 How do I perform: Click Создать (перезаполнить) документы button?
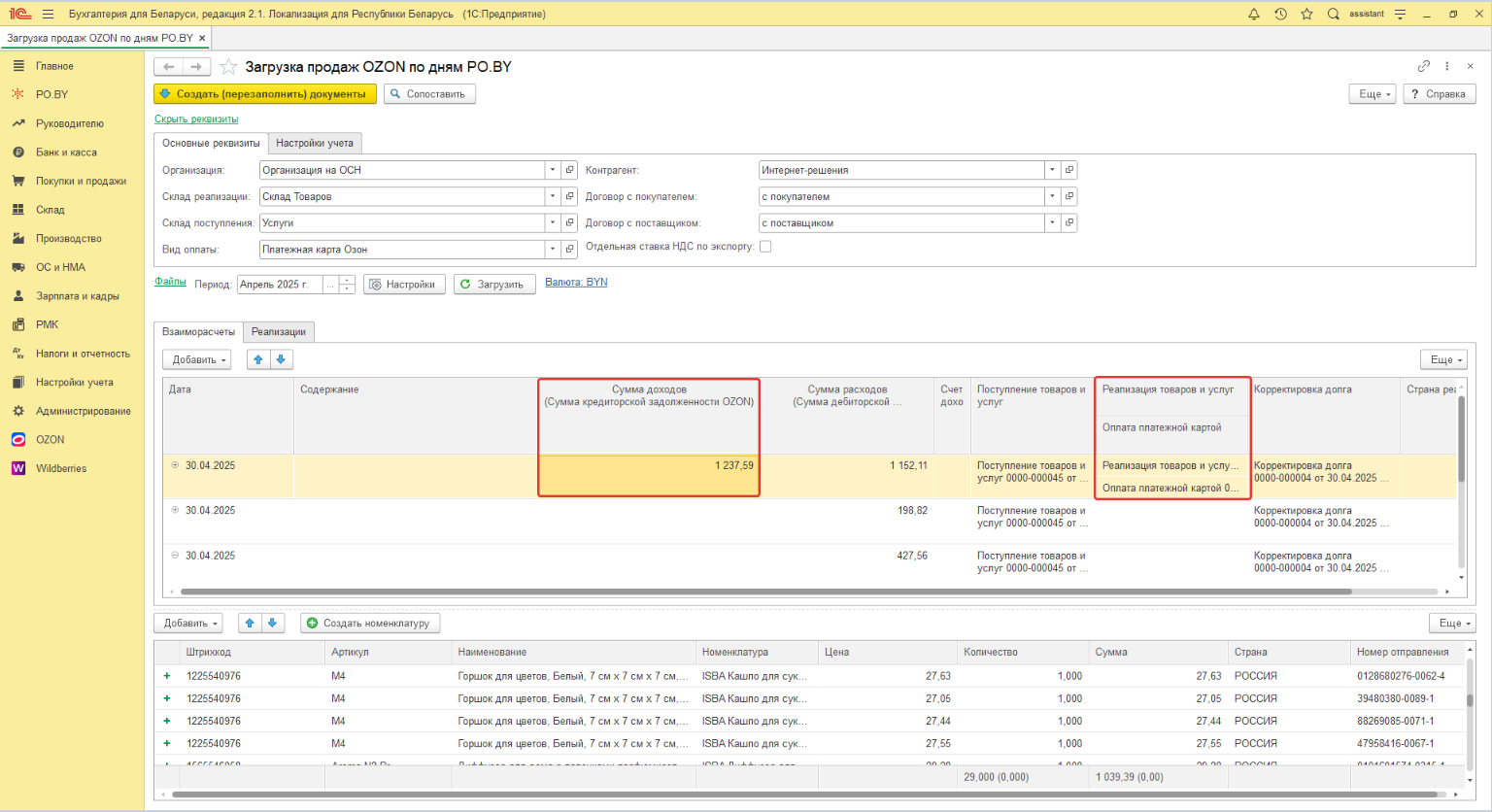pos(265,94)
